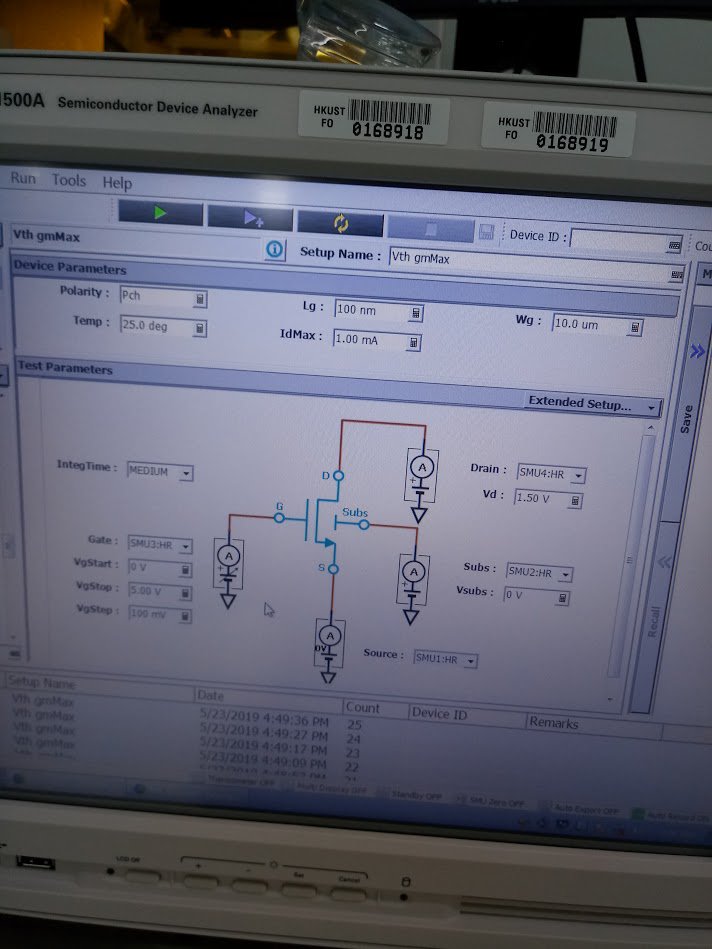The width and height of the screenshot is (712, 949).
Task: Click keyboard icon on Device Parameters bar
Action: (x=676, y=275)
